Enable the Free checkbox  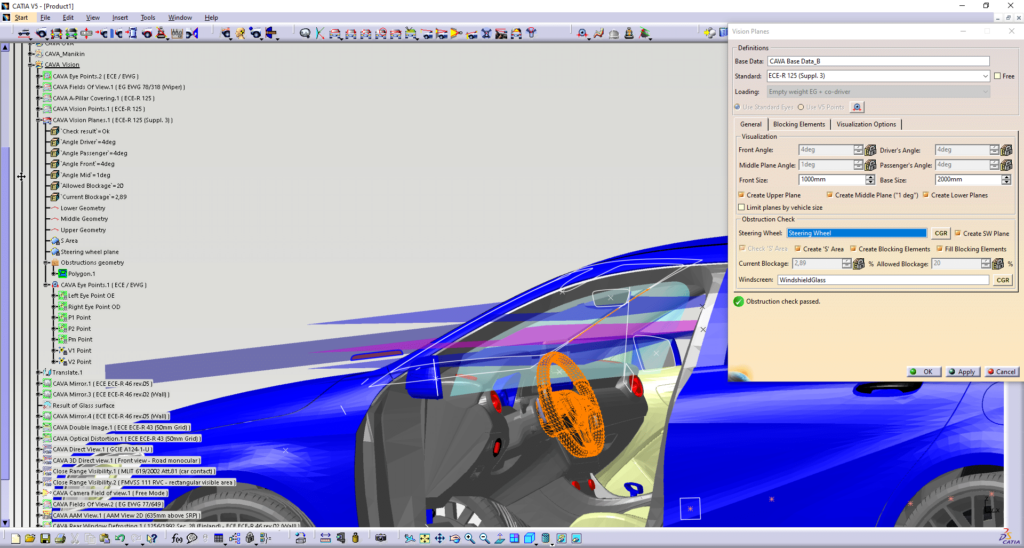[997, 76]
